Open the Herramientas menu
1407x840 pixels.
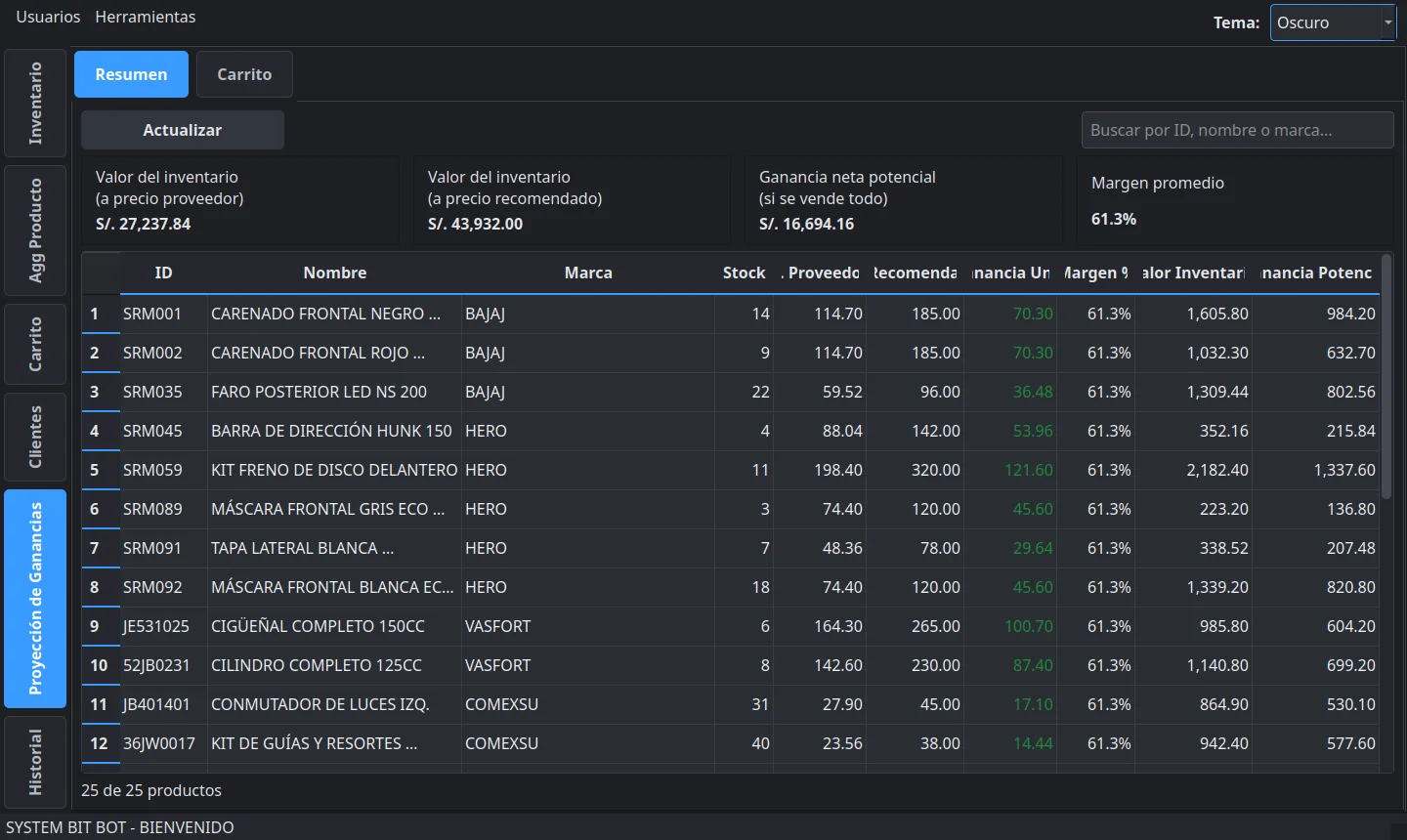tap(145, 17)
